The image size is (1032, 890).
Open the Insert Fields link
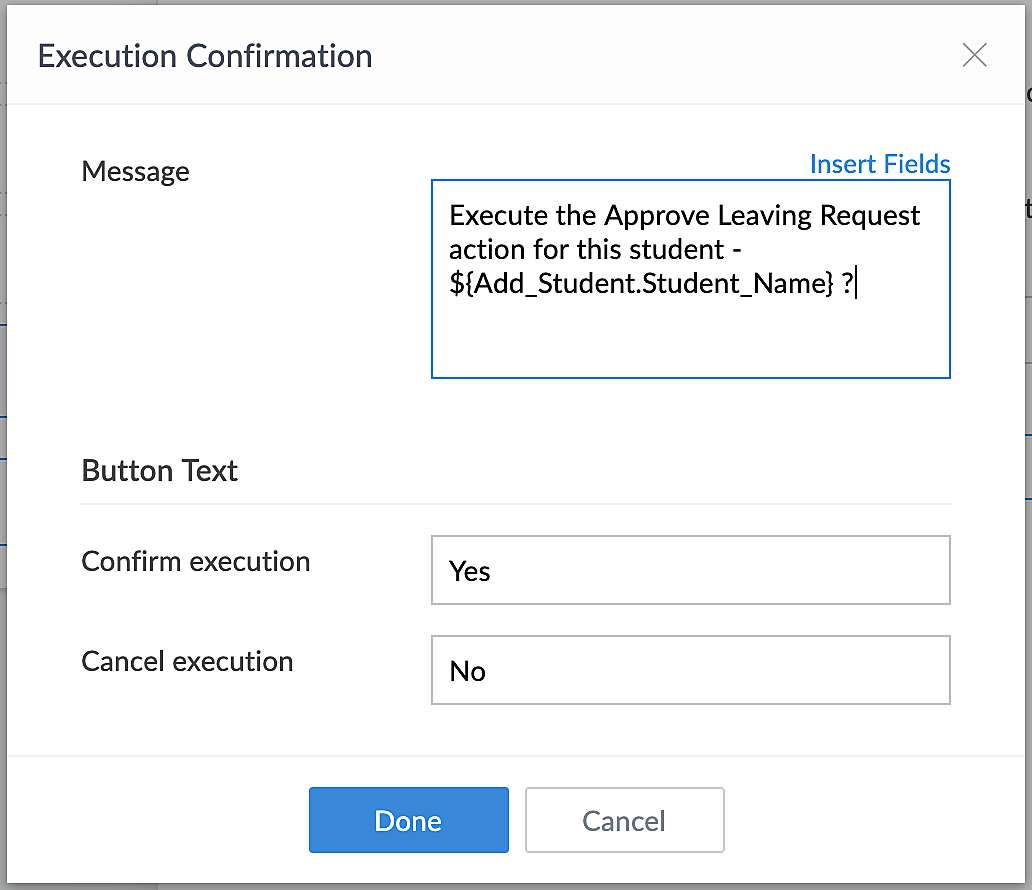click(880, 164)
